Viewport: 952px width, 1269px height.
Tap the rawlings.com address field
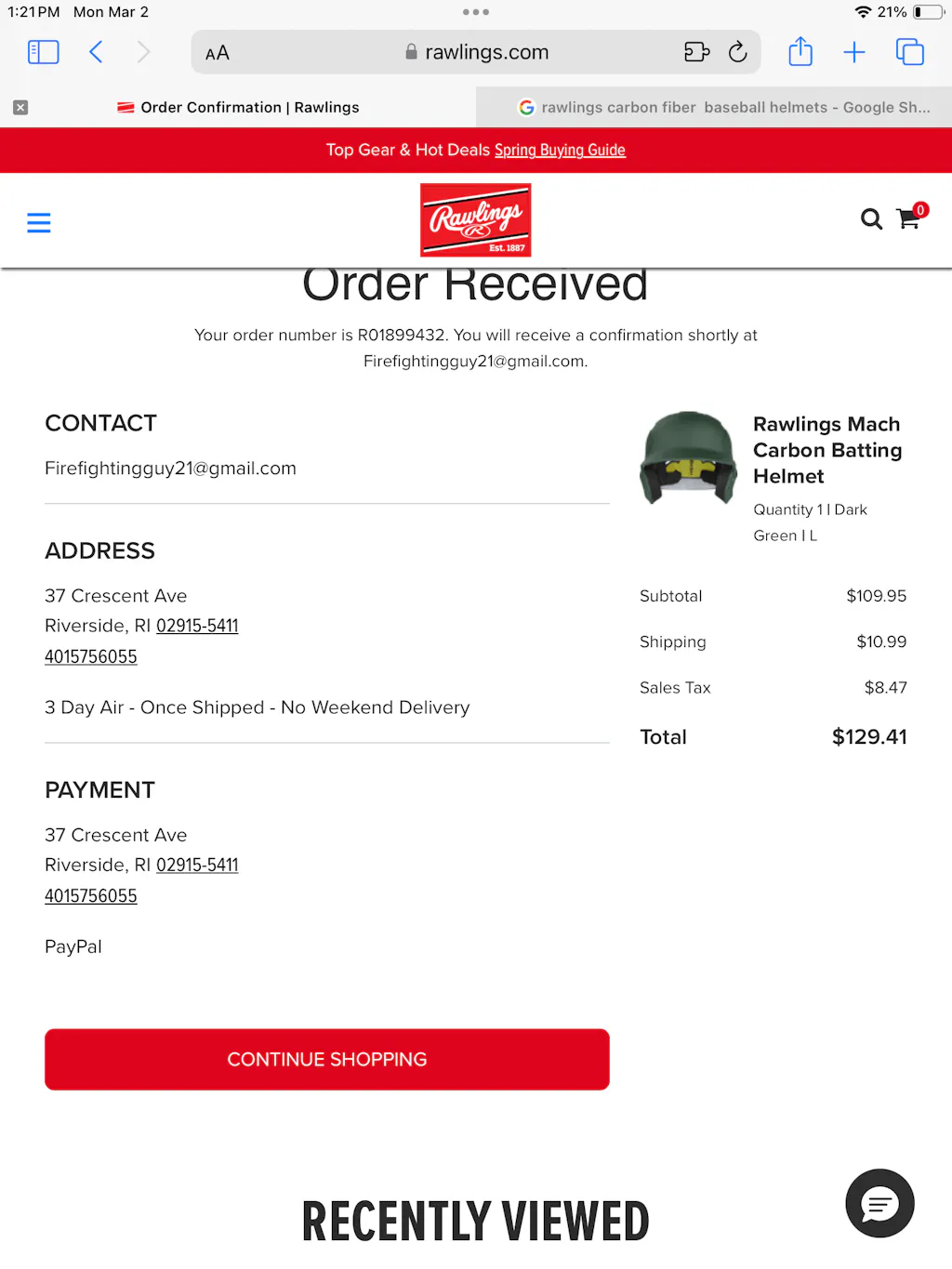click(x=476, y=52)
